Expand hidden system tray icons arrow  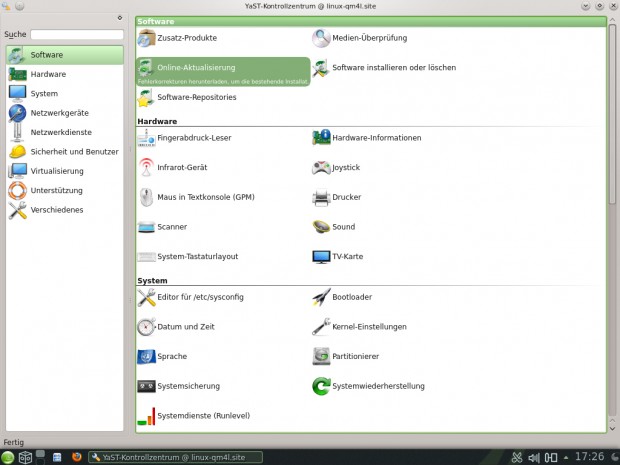coord(566,458)
